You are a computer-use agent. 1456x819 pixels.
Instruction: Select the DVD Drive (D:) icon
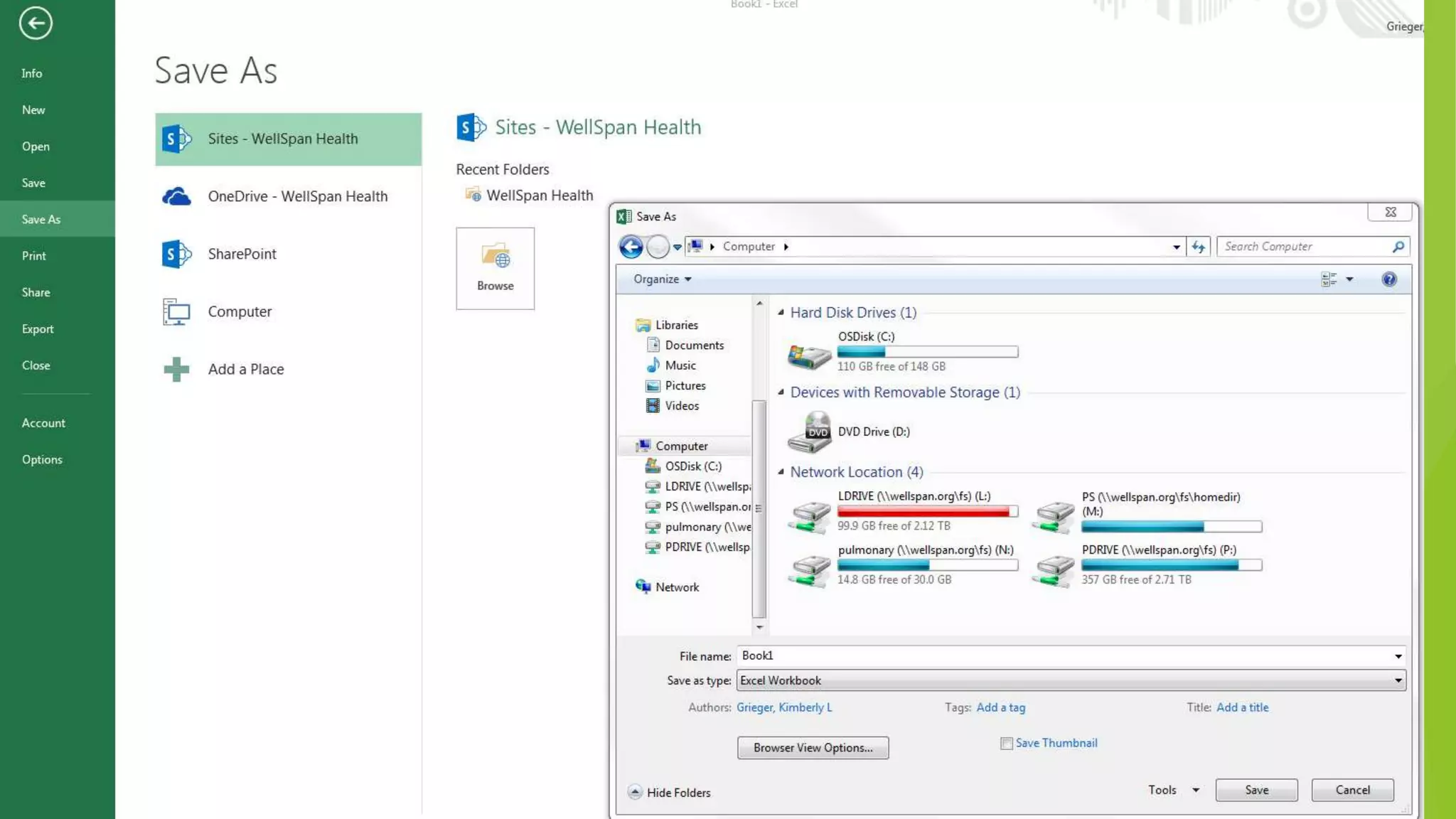point(809,432)
